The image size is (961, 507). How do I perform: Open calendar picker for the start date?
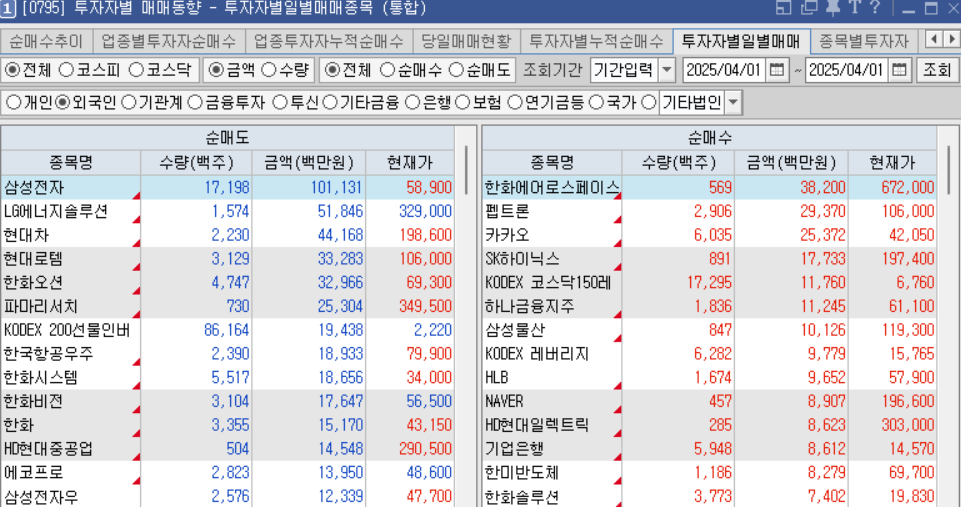[x=777, y=70]
